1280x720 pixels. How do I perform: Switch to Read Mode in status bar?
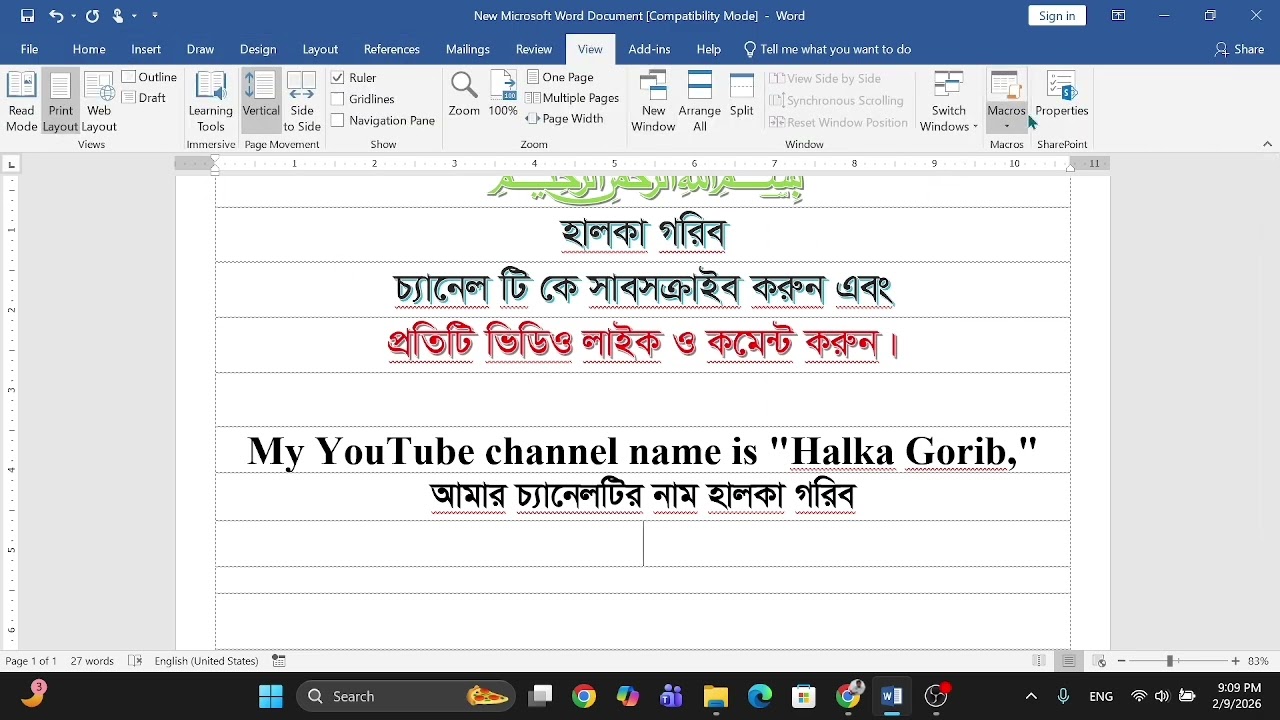pos(1040,661)
